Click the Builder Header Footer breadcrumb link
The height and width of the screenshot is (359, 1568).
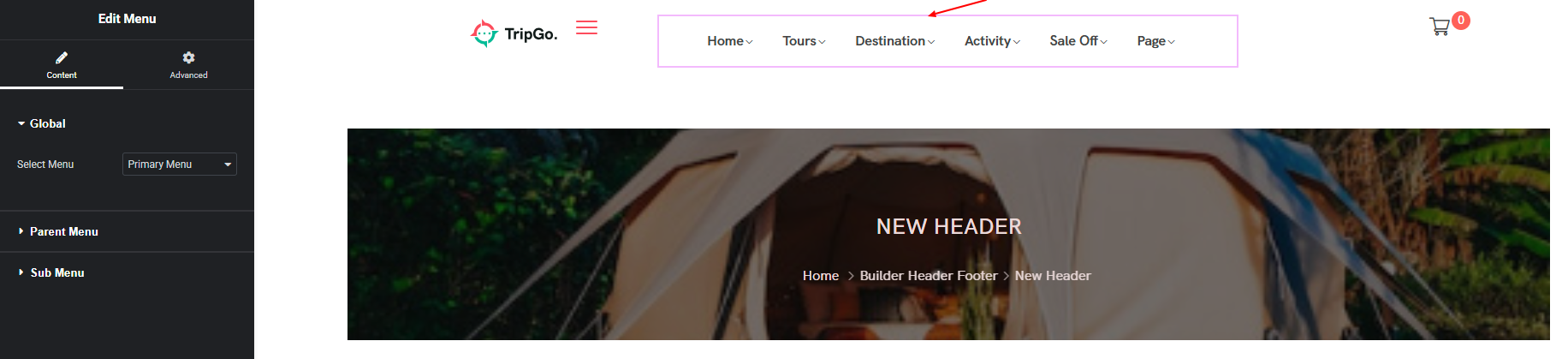[x=929, y=276]
